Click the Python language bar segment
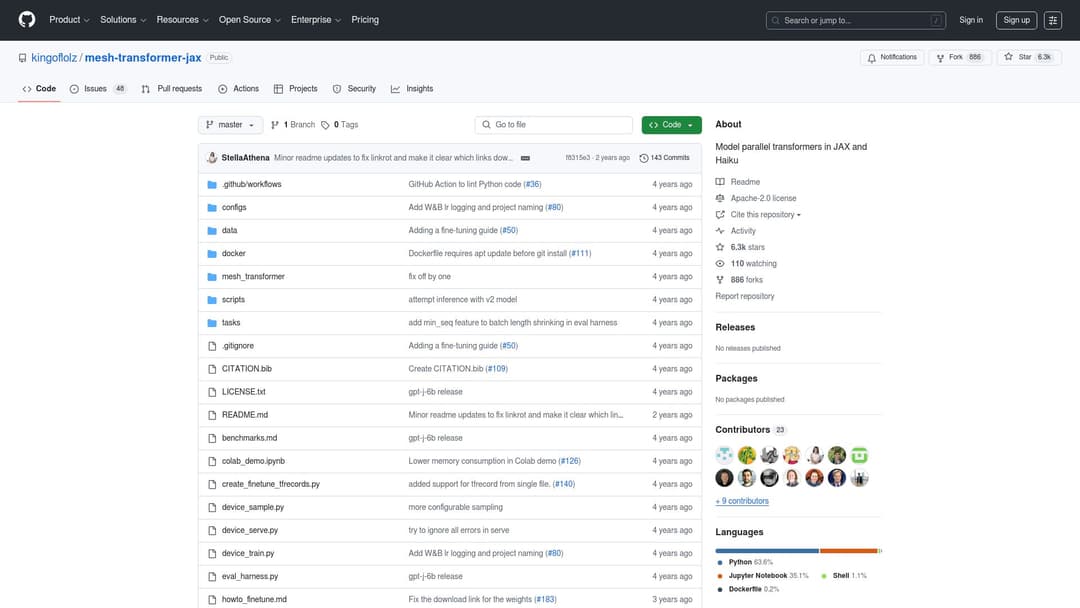1080x608 pixels. click(x=767, y=551)
